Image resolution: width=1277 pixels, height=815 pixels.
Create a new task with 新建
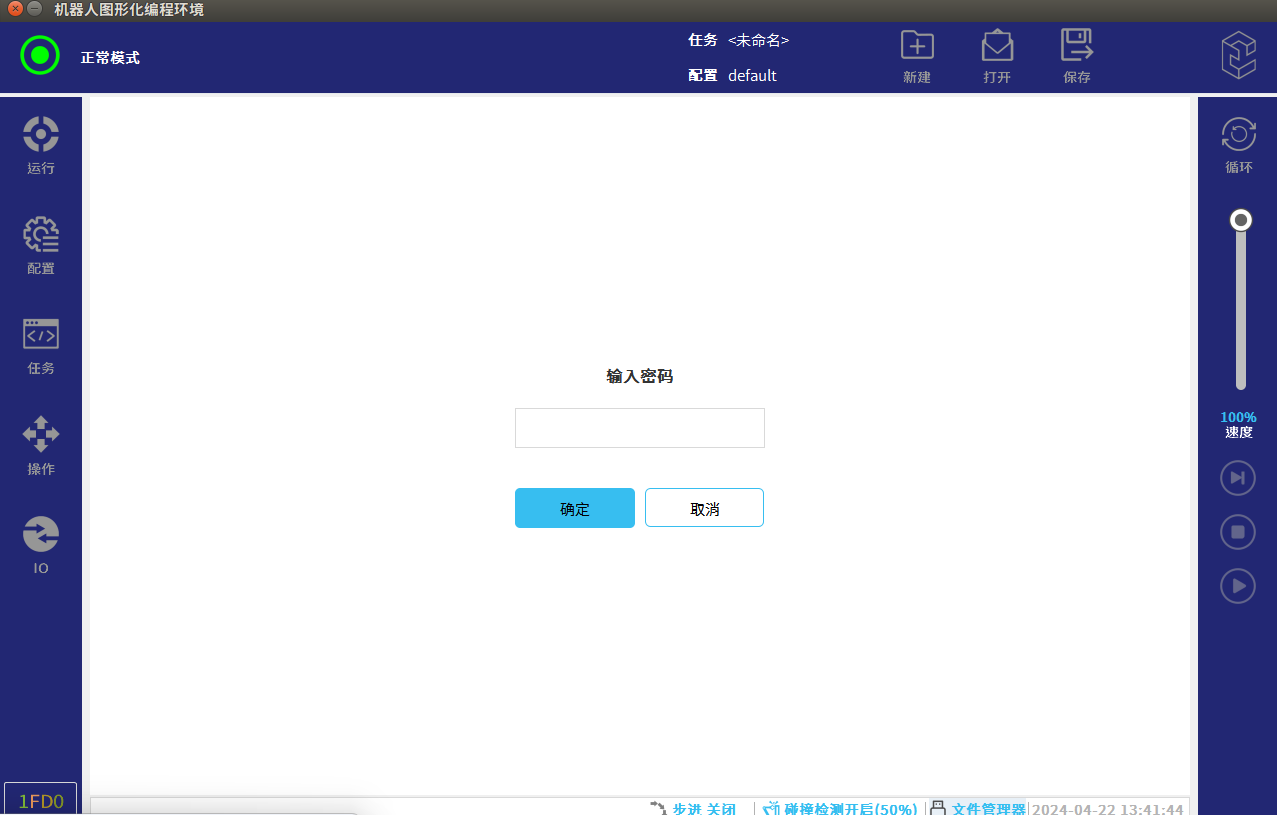[917, 56]
